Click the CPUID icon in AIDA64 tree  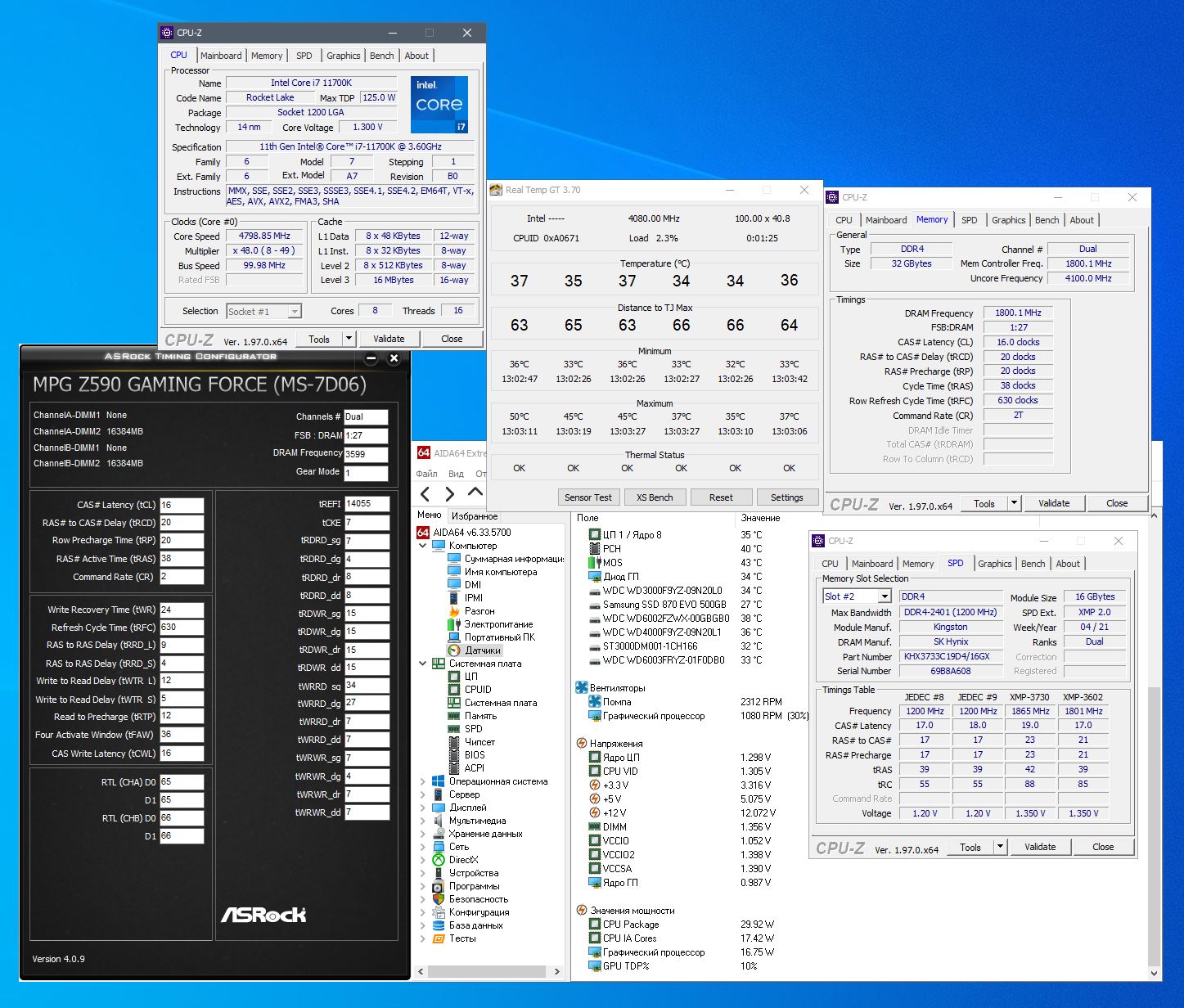(454, 690)
